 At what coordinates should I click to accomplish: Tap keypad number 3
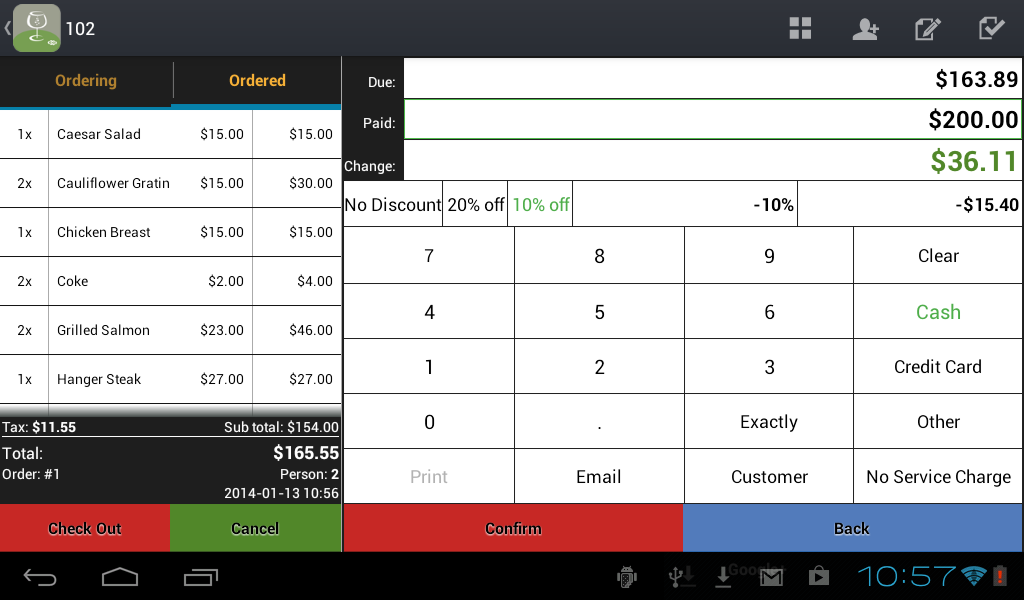click(769, 367)
